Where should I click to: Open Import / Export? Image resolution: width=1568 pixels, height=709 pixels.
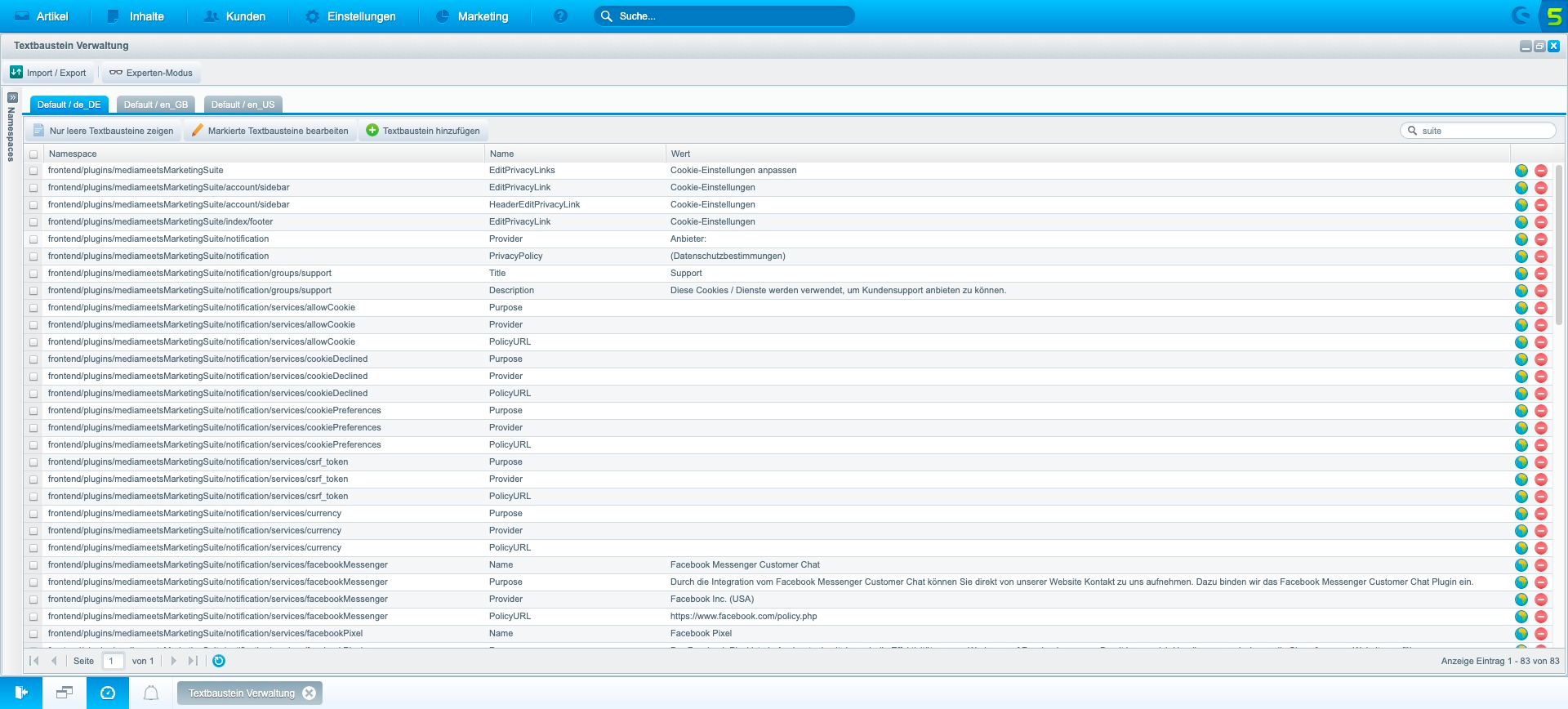point(48,73)
